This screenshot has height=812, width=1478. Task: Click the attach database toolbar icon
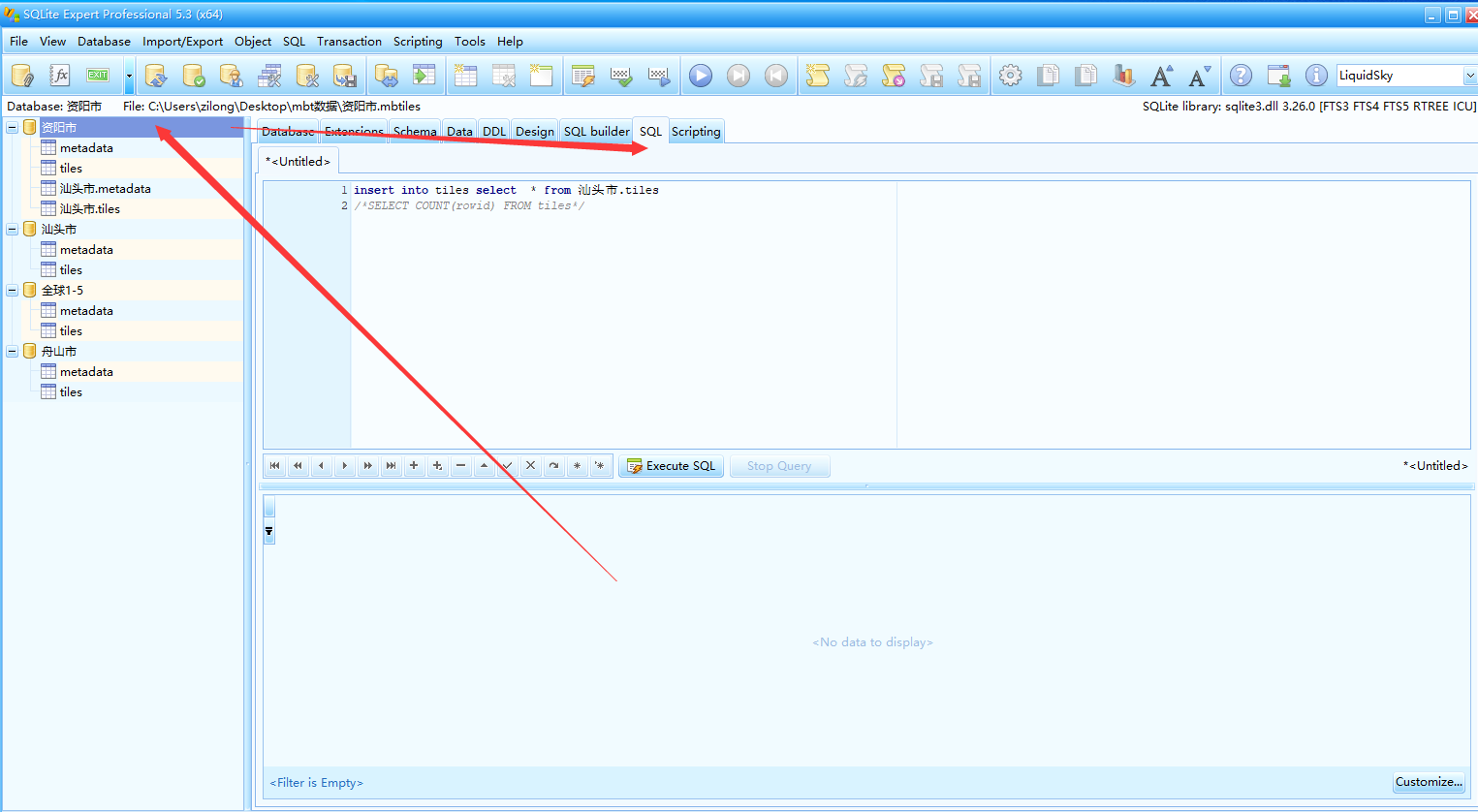(x=22, y=76)
